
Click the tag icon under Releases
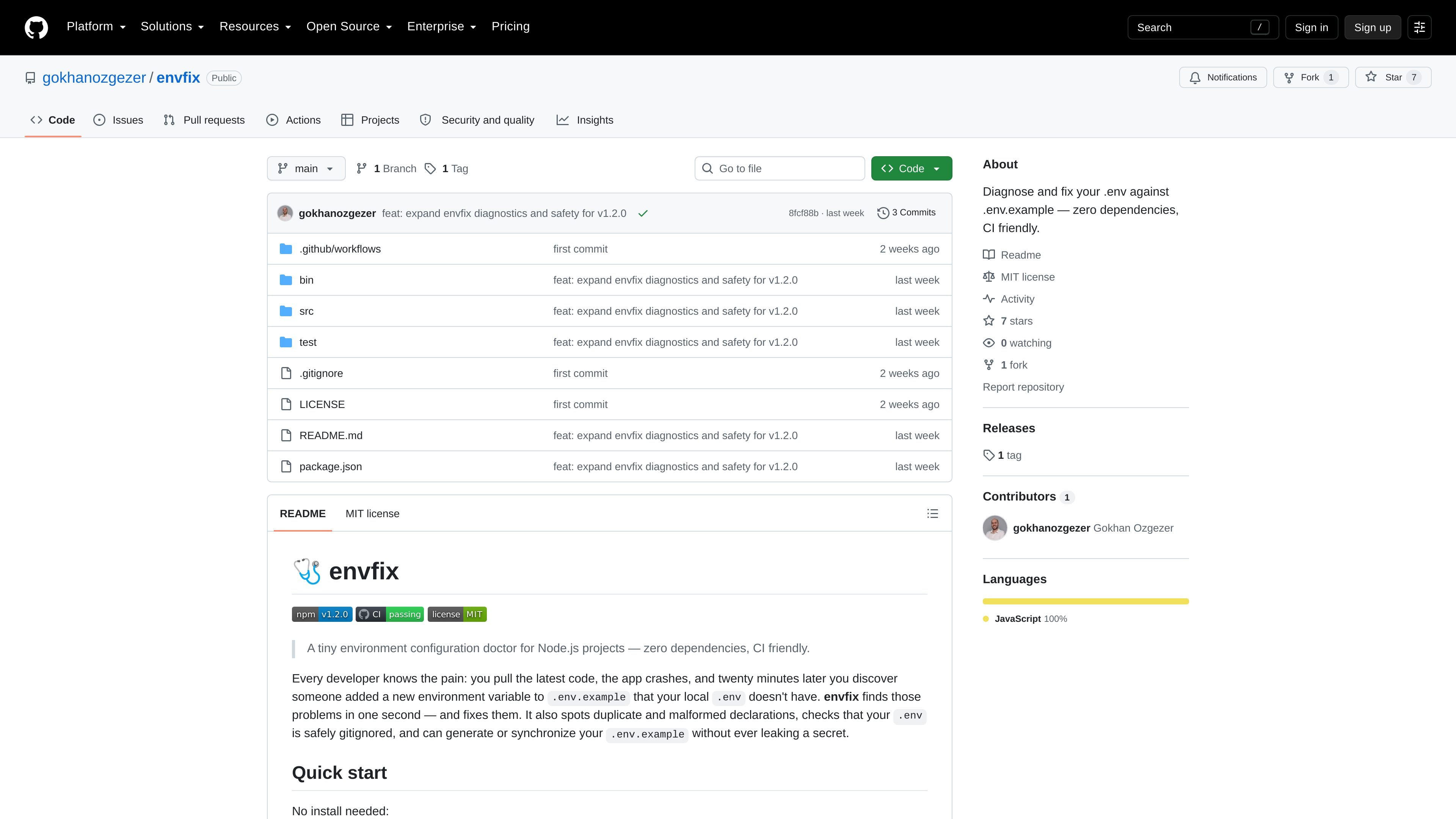pos(988,455)
